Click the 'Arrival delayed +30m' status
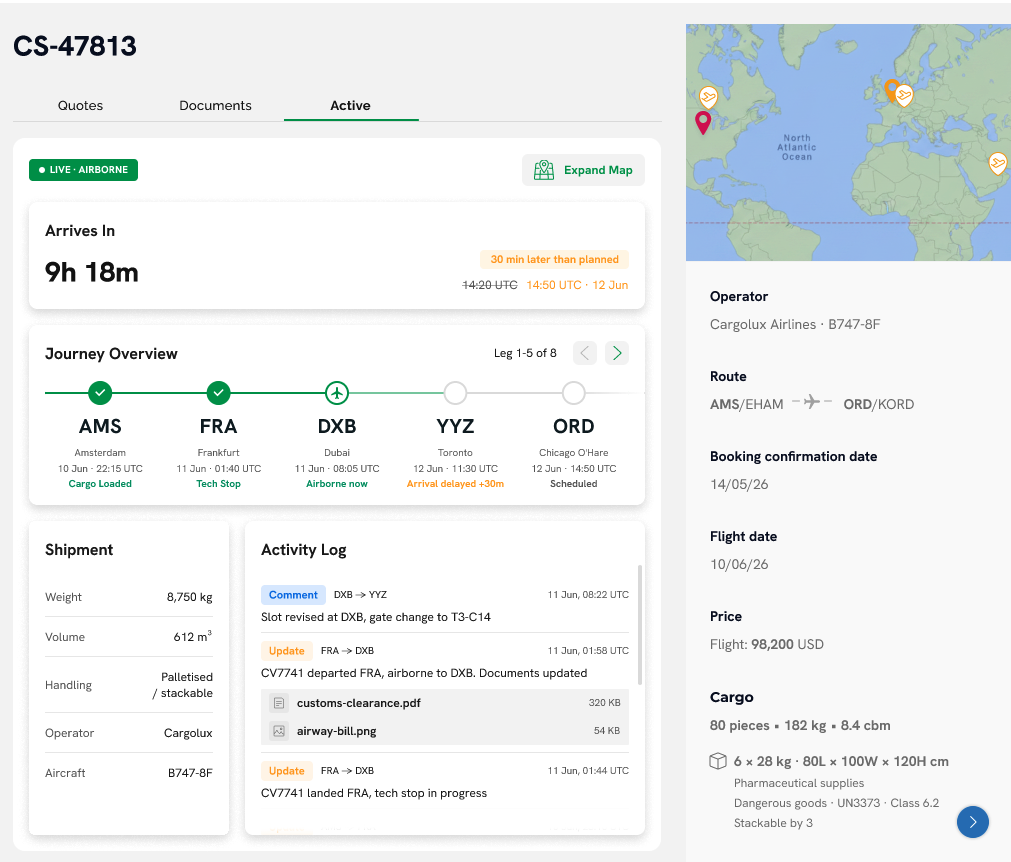The width and height of the screenshot is (1011, 862). coord(455,484)
